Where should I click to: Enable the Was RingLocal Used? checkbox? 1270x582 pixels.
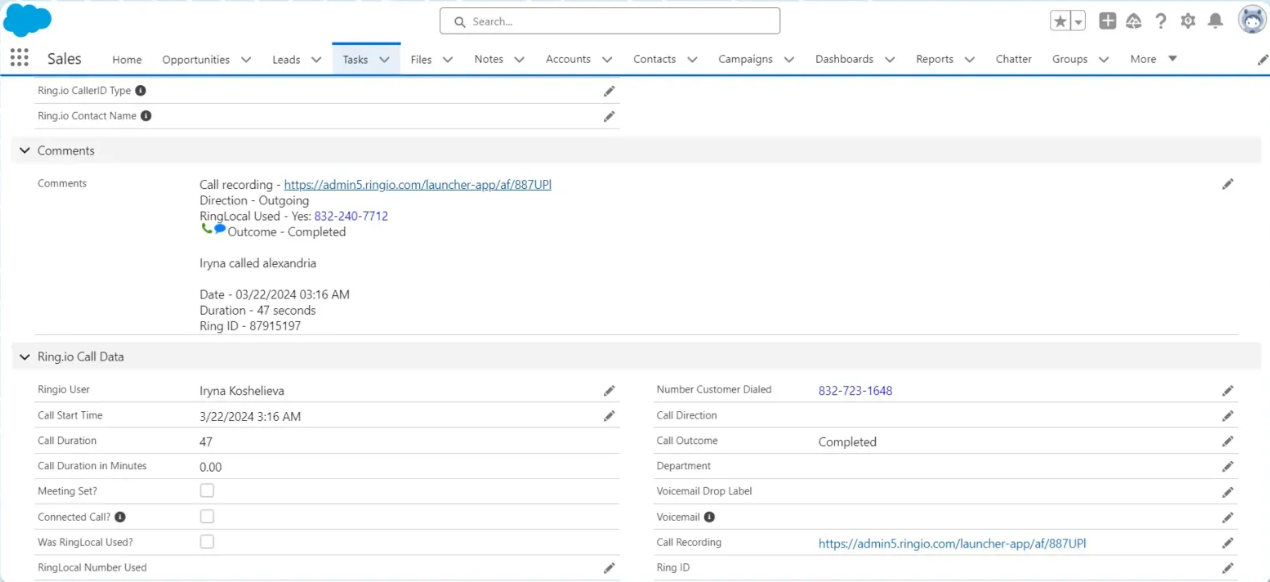pos(207,542)
